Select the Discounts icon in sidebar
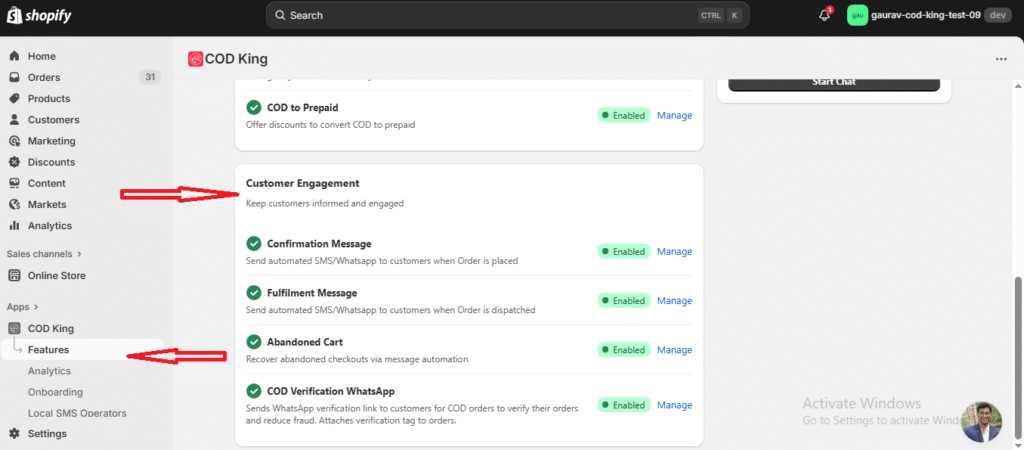Viewport: 1024px width, 450px height. coord(14,162)
